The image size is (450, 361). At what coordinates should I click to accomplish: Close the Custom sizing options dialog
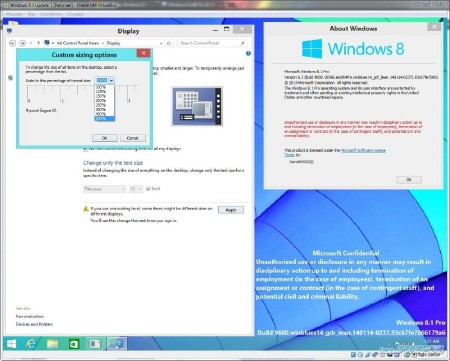click(x=143, y=53)
